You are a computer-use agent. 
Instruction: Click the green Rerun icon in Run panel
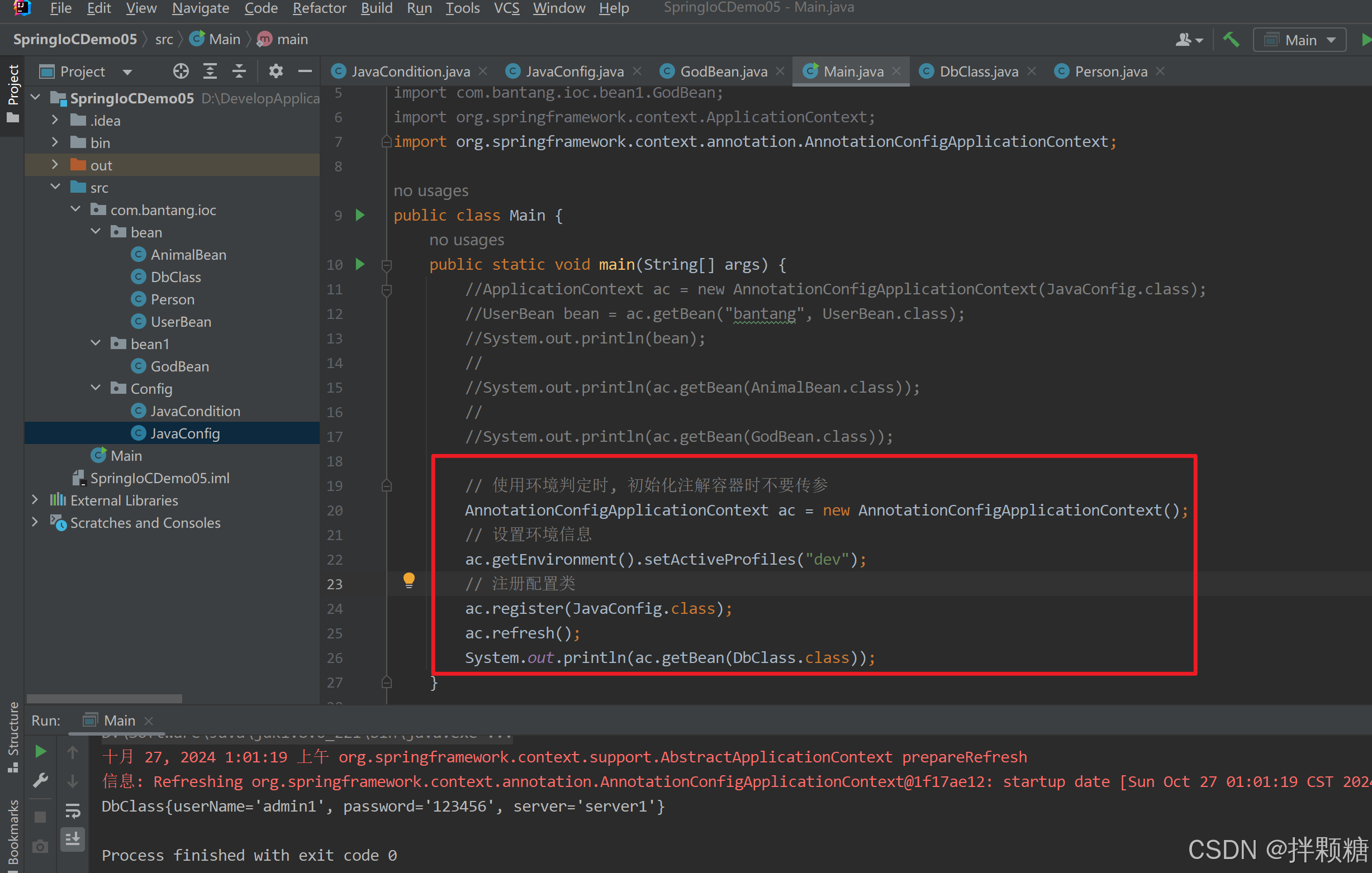tap(40, 752)
